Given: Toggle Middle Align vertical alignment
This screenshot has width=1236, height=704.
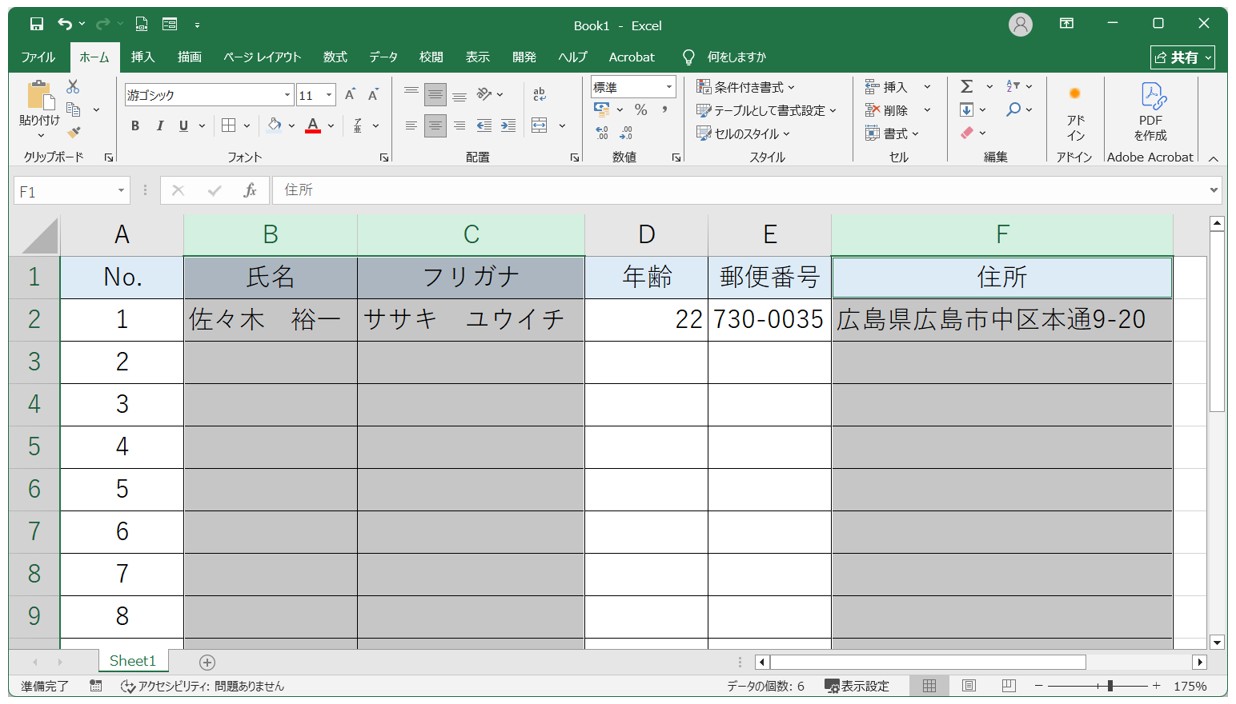Looking at the screenshot, I should point(435,95).
